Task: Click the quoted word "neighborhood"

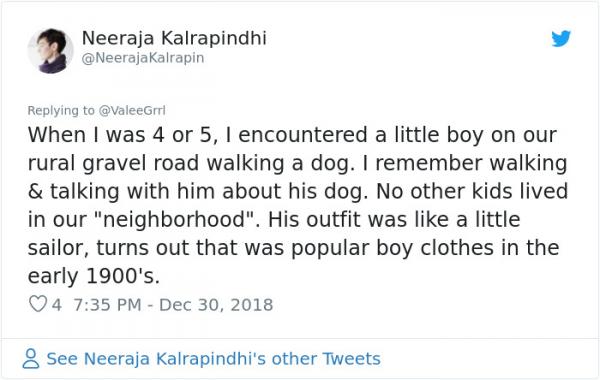Action: 174,220
